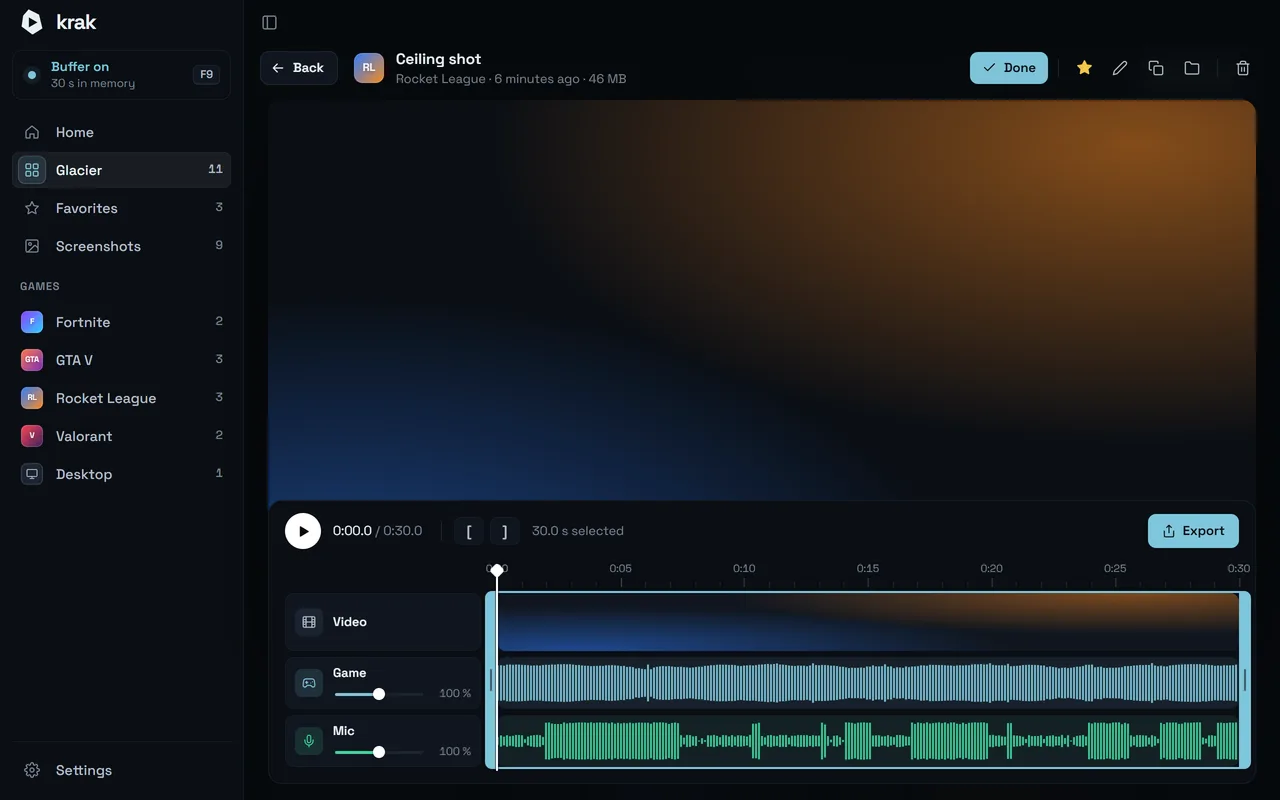Click the clip details line with 46 MB

[x=511, y=79]
